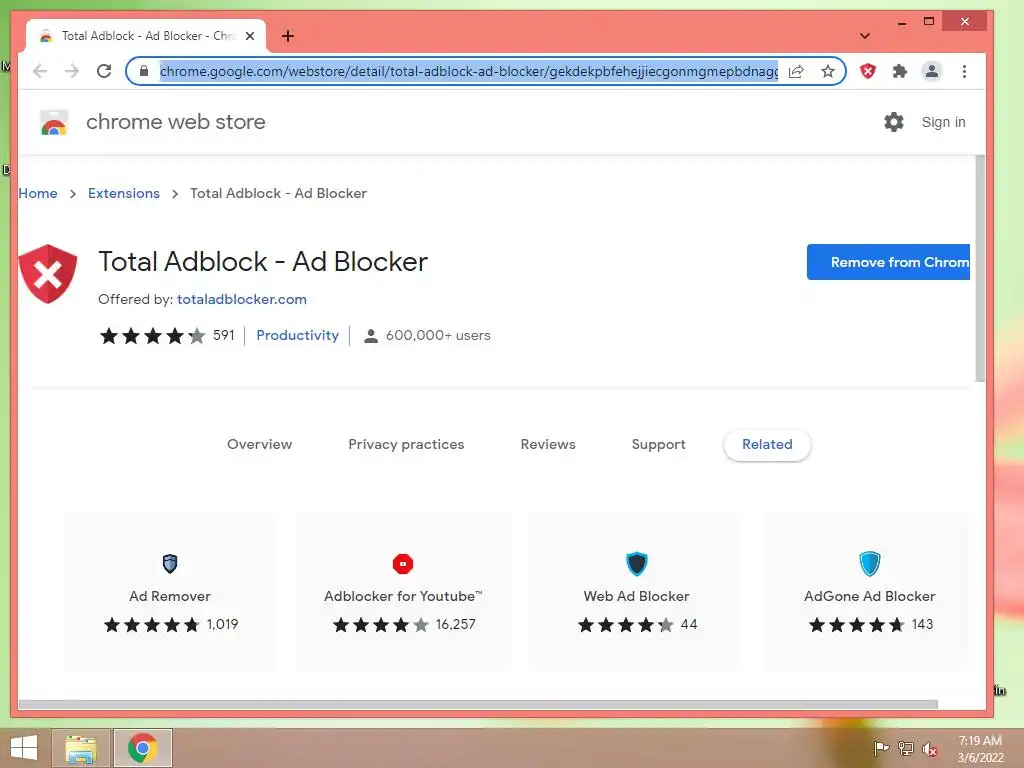Click the Total Adblock red shield logo
This screenshot has width=1024, height=768.
pos(48,274)
